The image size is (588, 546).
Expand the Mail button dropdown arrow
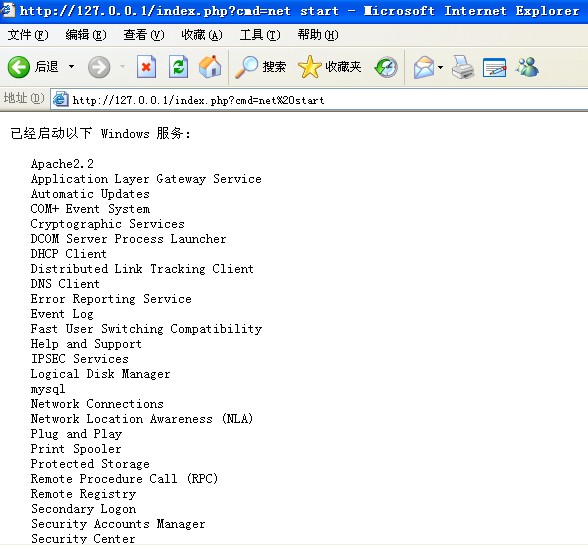pyautogui.click(x=440, y=68)
